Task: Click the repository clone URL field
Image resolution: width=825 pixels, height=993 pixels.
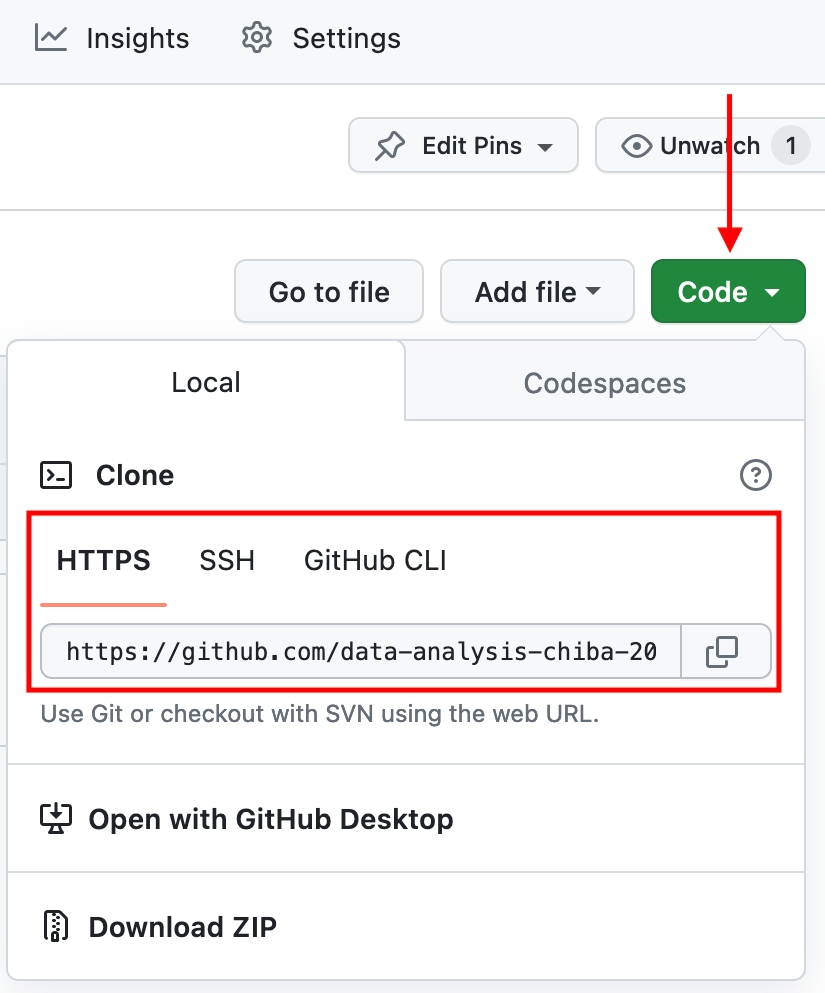Action: coord(361,652)
